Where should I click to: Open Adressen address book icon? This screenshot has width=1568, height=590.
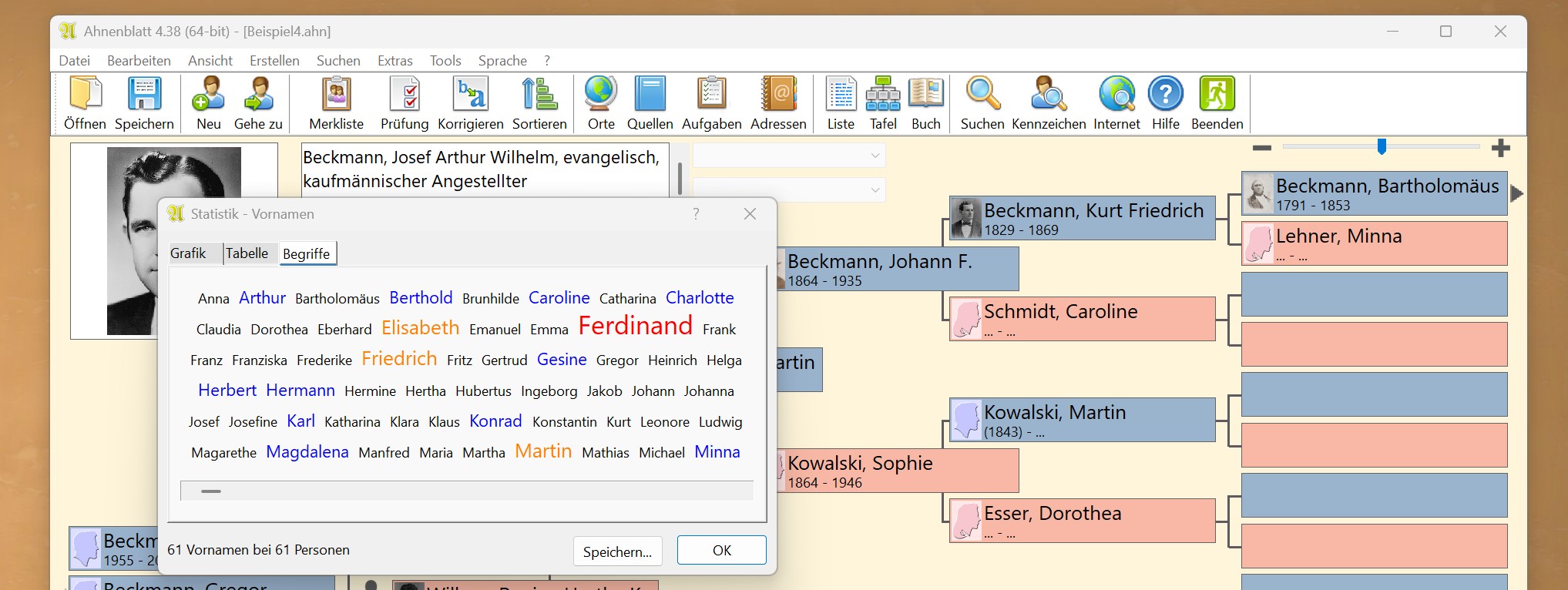pyautogui.click(x=778, y=95)
